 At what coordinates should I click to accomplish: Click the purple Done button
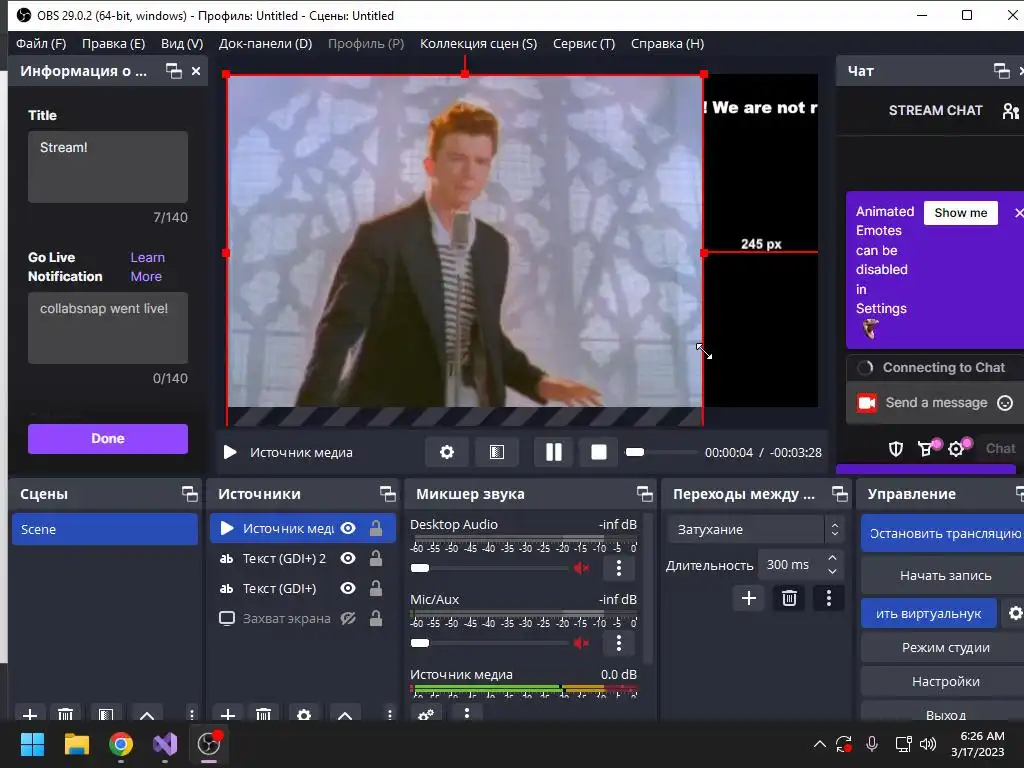tap(108, 439)
